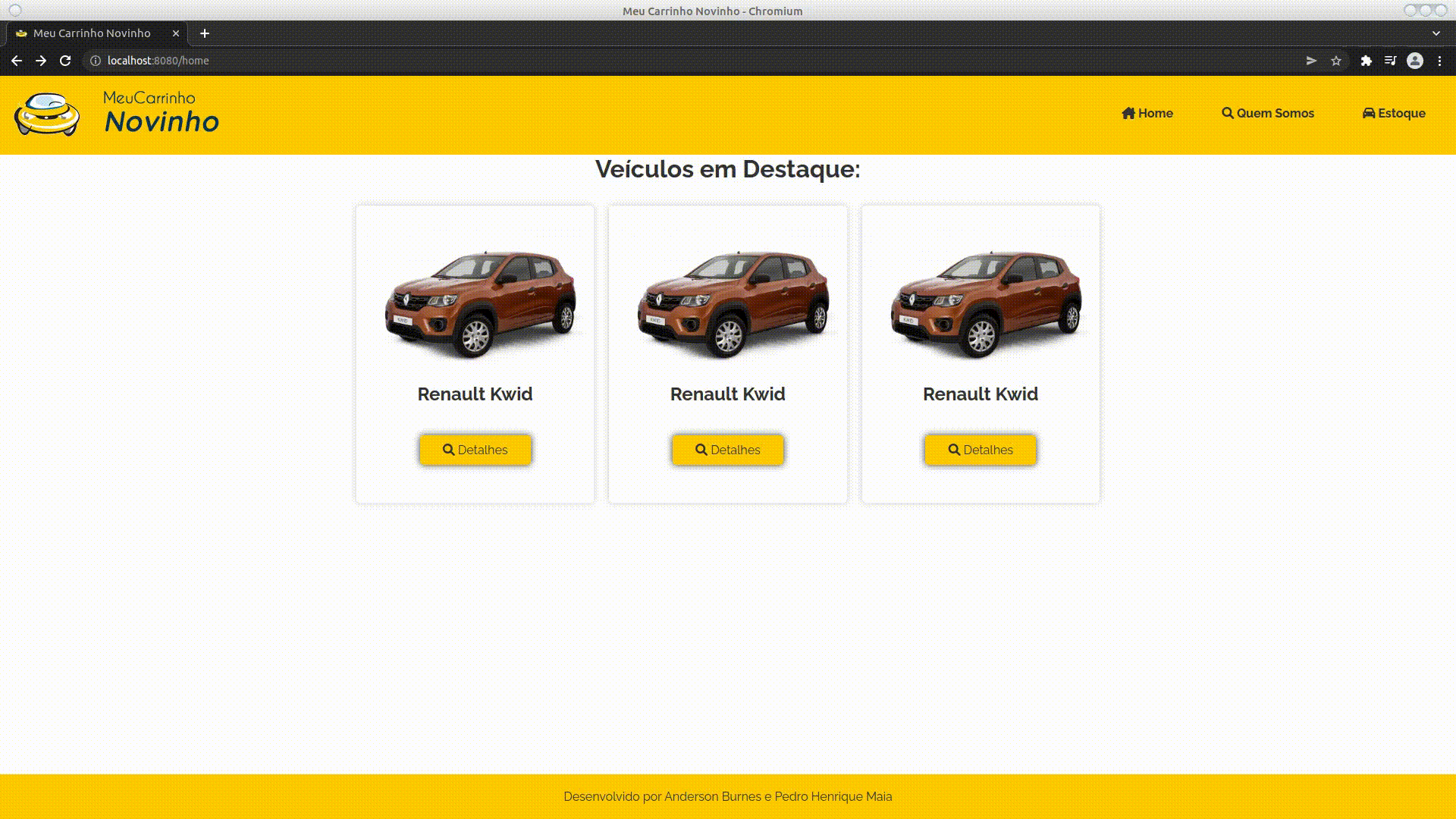Screen dimensions: 1456x819
Task: Open the media control icon in toolbar
Action: coord(1390,61)
